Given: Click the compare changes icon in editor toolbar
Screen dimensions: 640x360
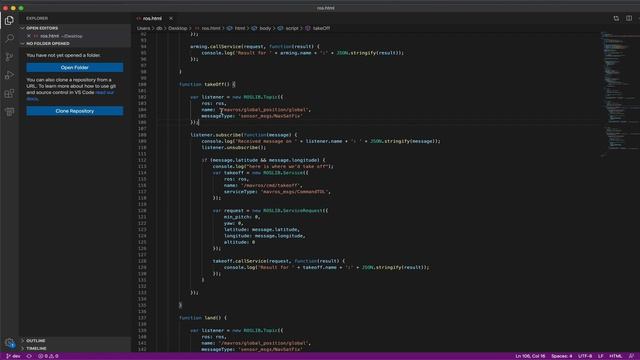Looking at the screenshot, I should tap(616, 18).
